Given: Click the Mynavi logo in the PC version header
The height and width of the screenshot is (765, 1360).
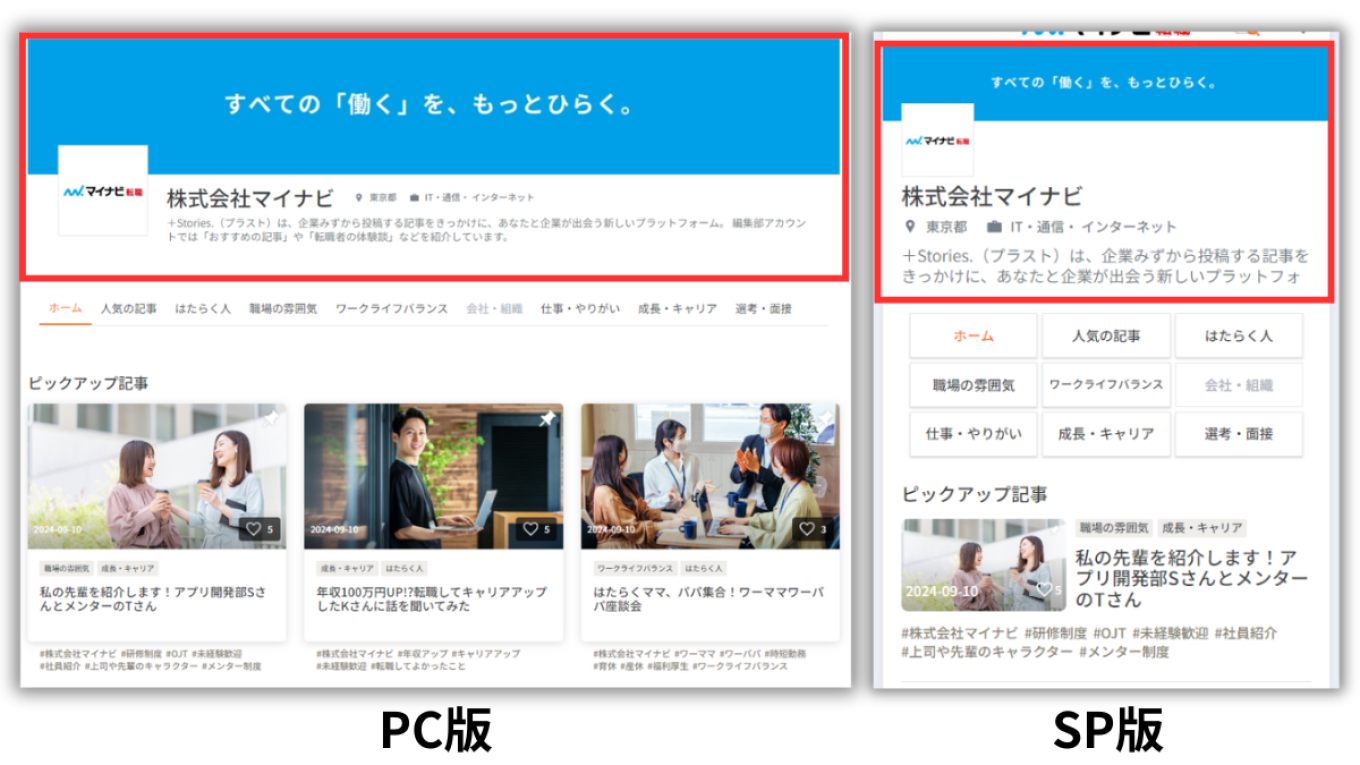Looking at the screenshot, I should click(103, 190).
